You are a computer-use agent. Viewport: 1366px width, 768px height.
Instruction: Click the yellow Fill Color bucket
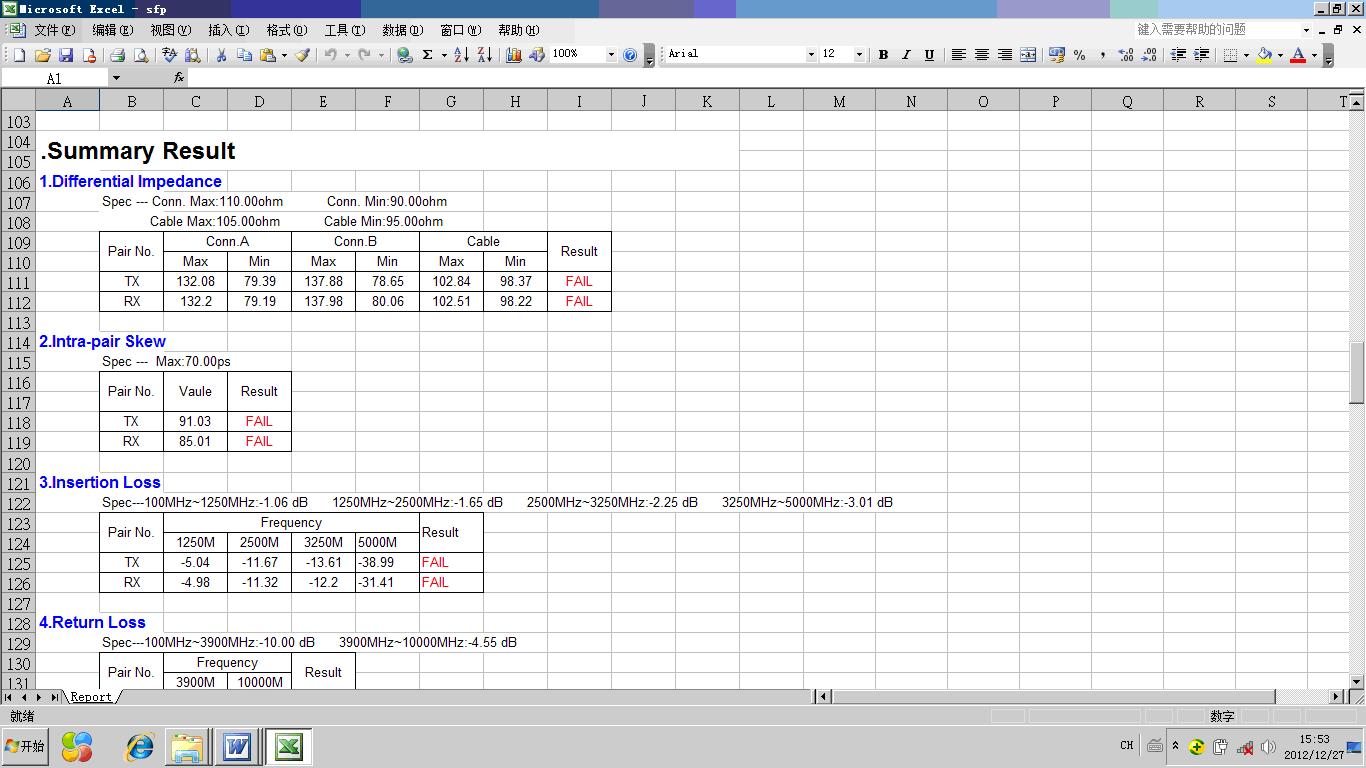coord(1264,55)
